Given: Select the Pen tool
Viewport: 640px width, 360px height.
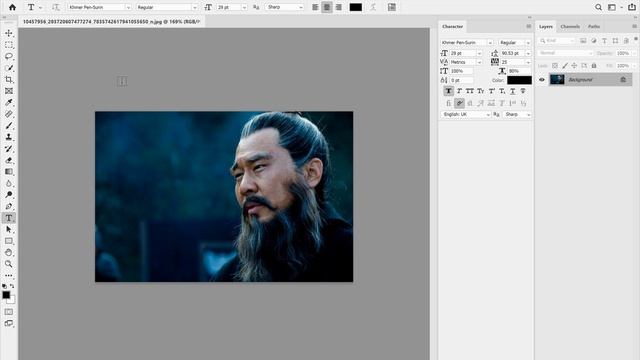Looking at the screenshot, I should (x=9, y=206).
